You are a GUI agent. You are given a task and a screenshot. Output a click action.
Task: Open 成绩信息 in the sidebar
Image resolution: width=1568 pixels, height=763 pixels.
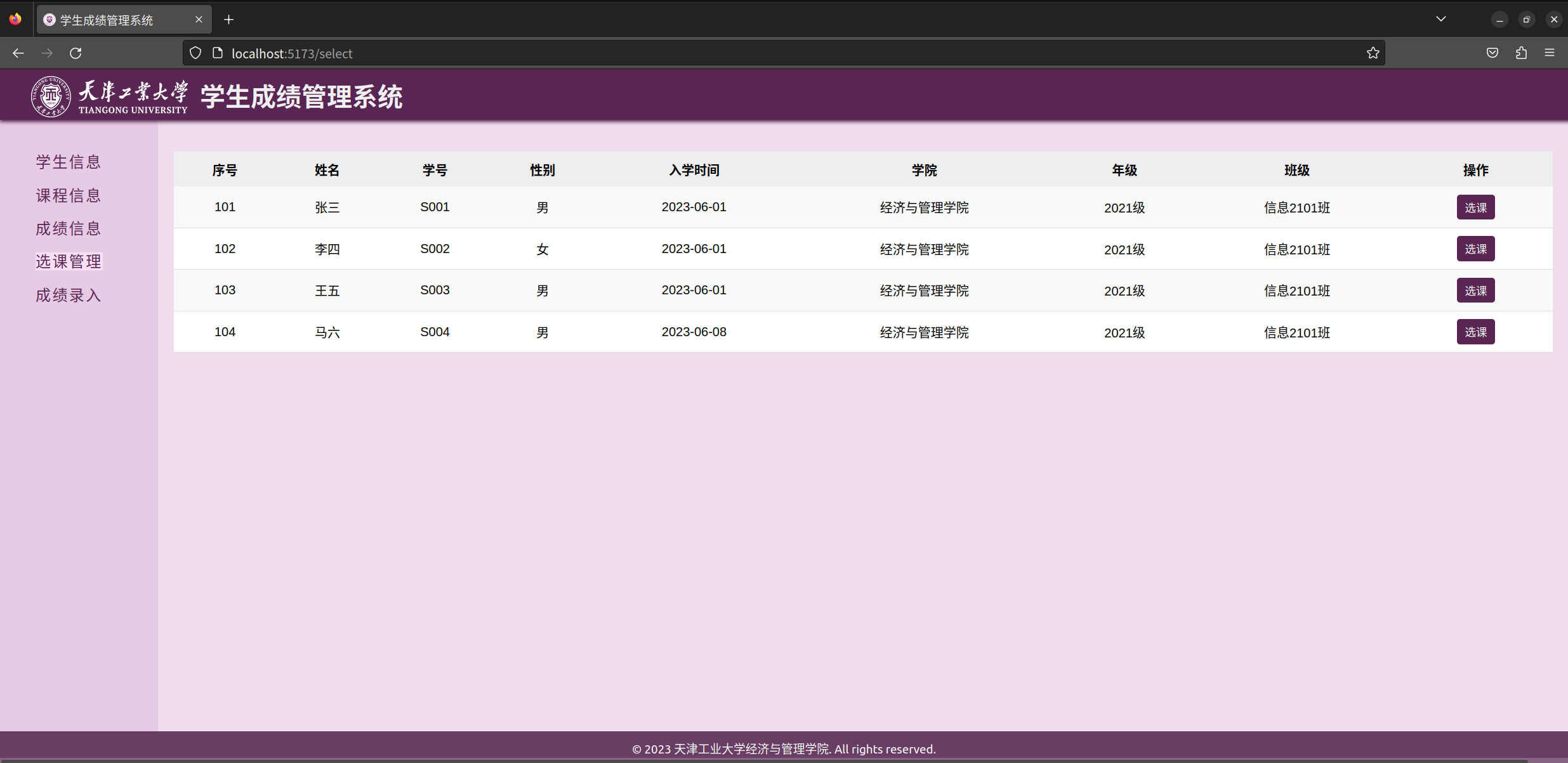click(69, 228)
